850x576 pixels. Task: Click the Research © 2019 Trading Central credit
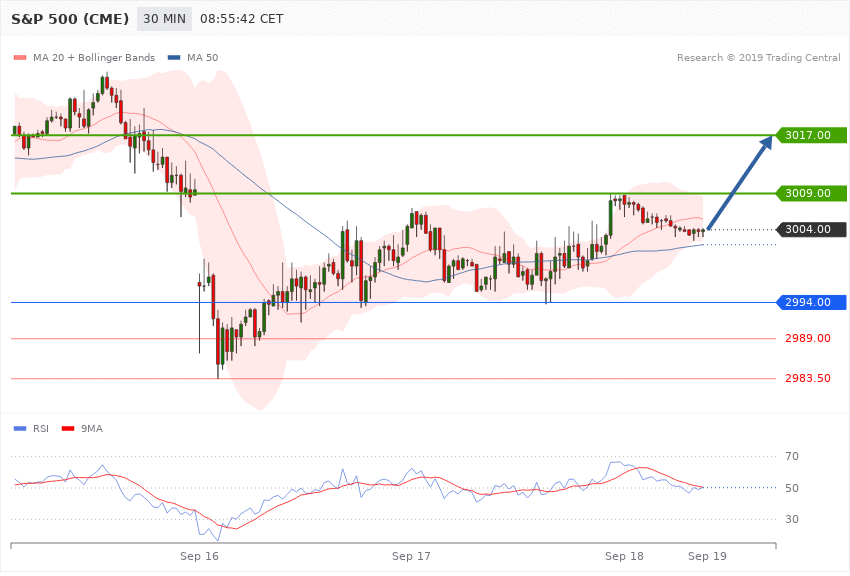point(758,57)
